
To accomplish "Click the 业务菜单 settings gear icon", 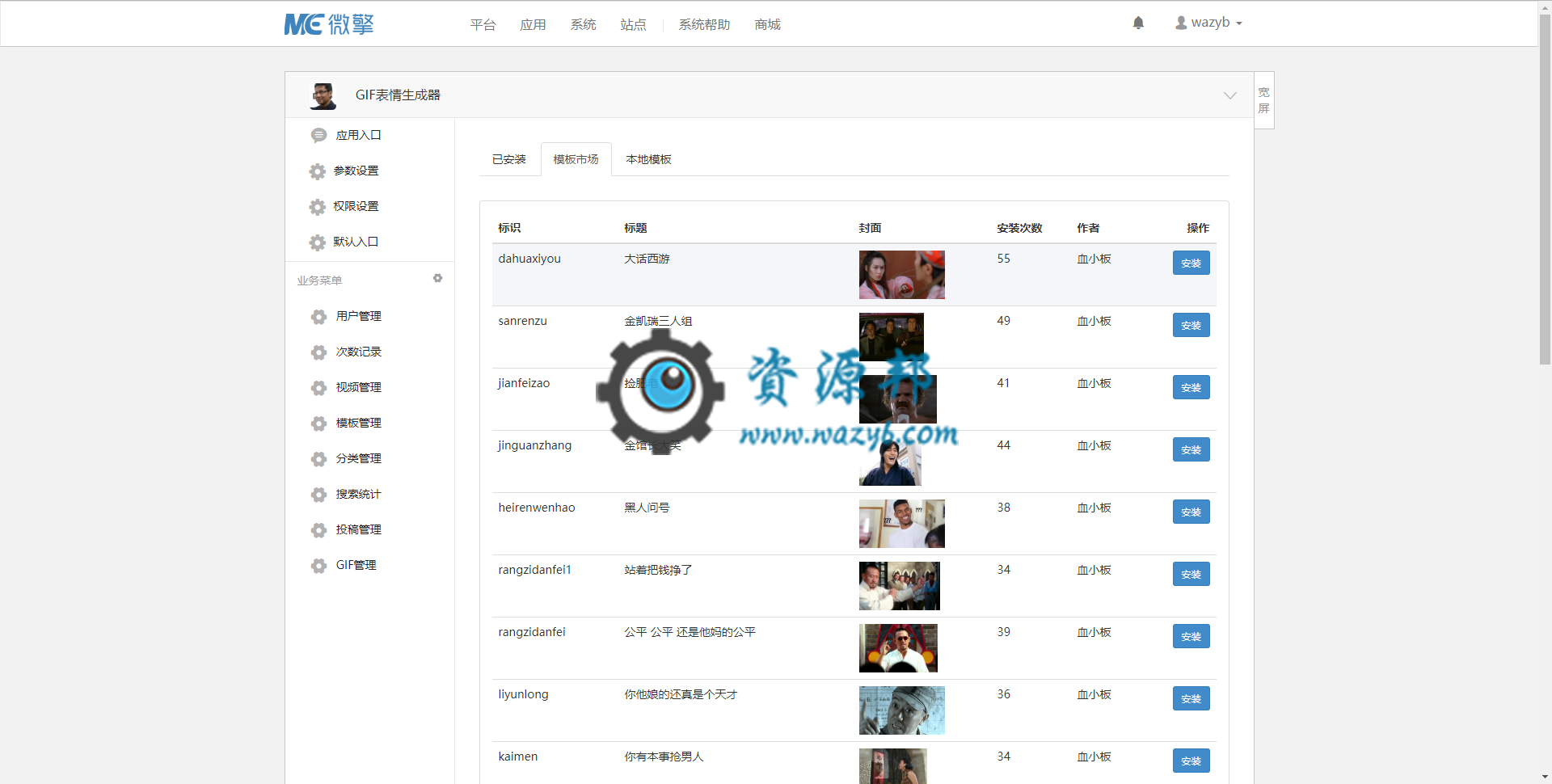I will [x=437, y=278].
